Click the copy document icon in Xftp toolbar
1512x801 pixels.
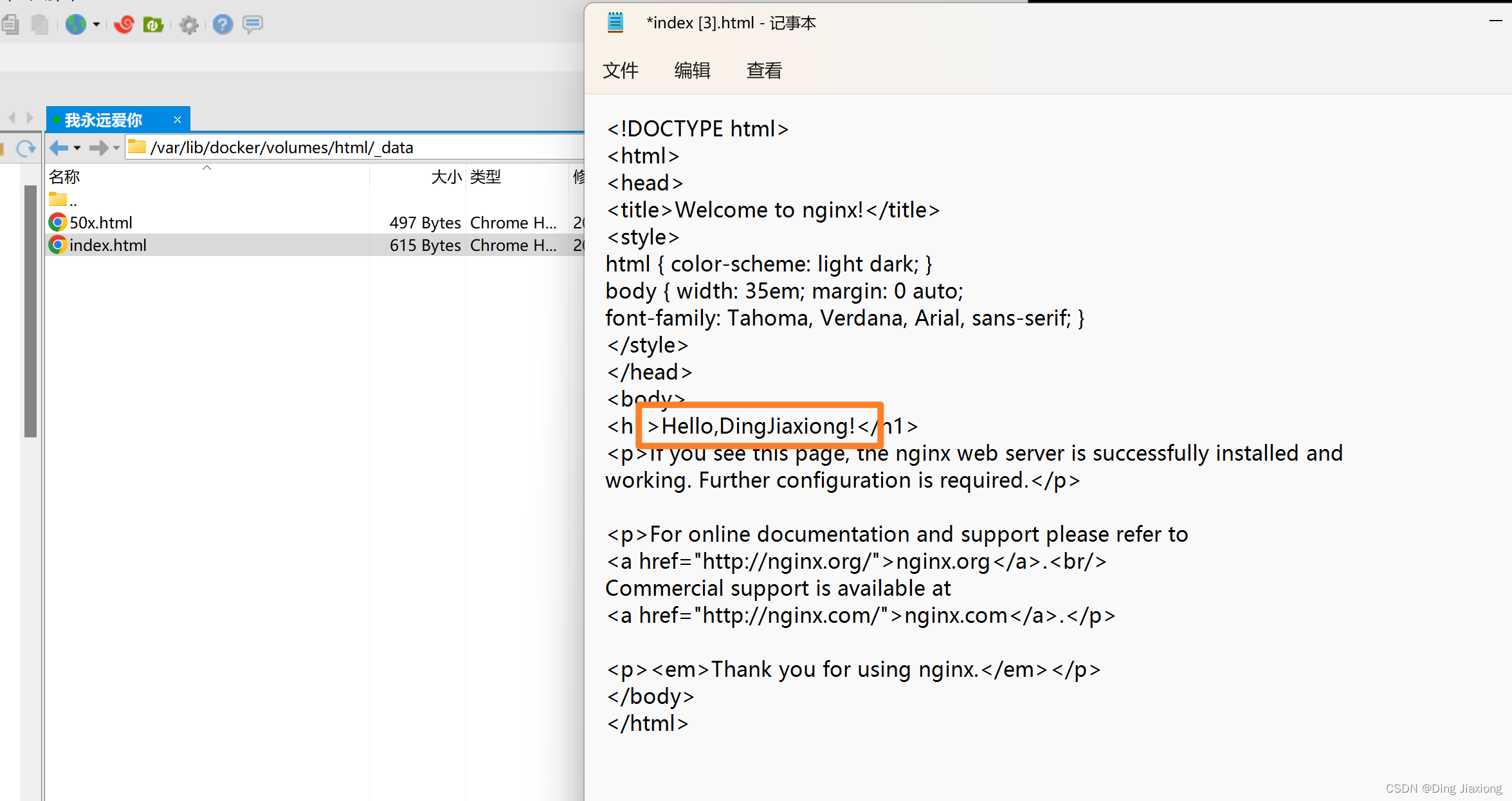(10, 24)
